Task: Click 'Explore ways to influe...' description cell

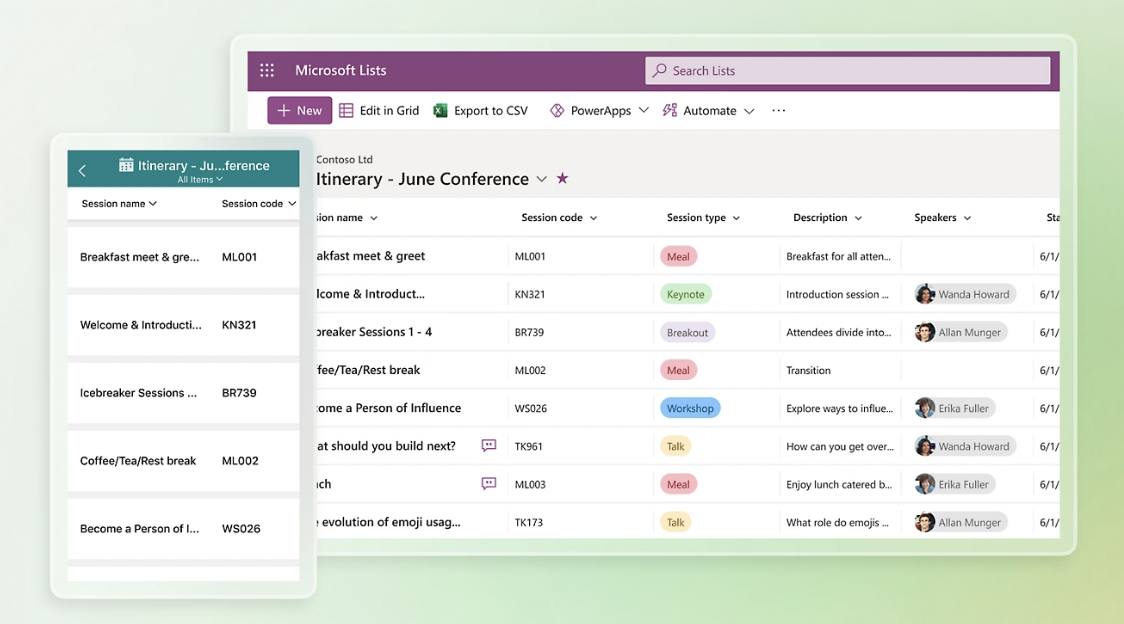Action: [839, 408]
